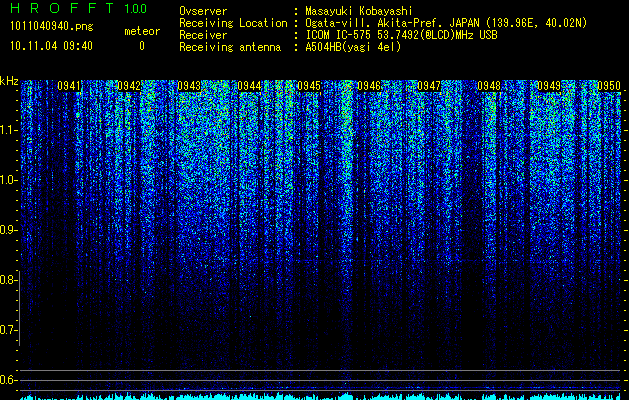Click the 1.0 kHz axis label
Image resolution: width=629 pixels, height=400 pixels.
[8, 180]
